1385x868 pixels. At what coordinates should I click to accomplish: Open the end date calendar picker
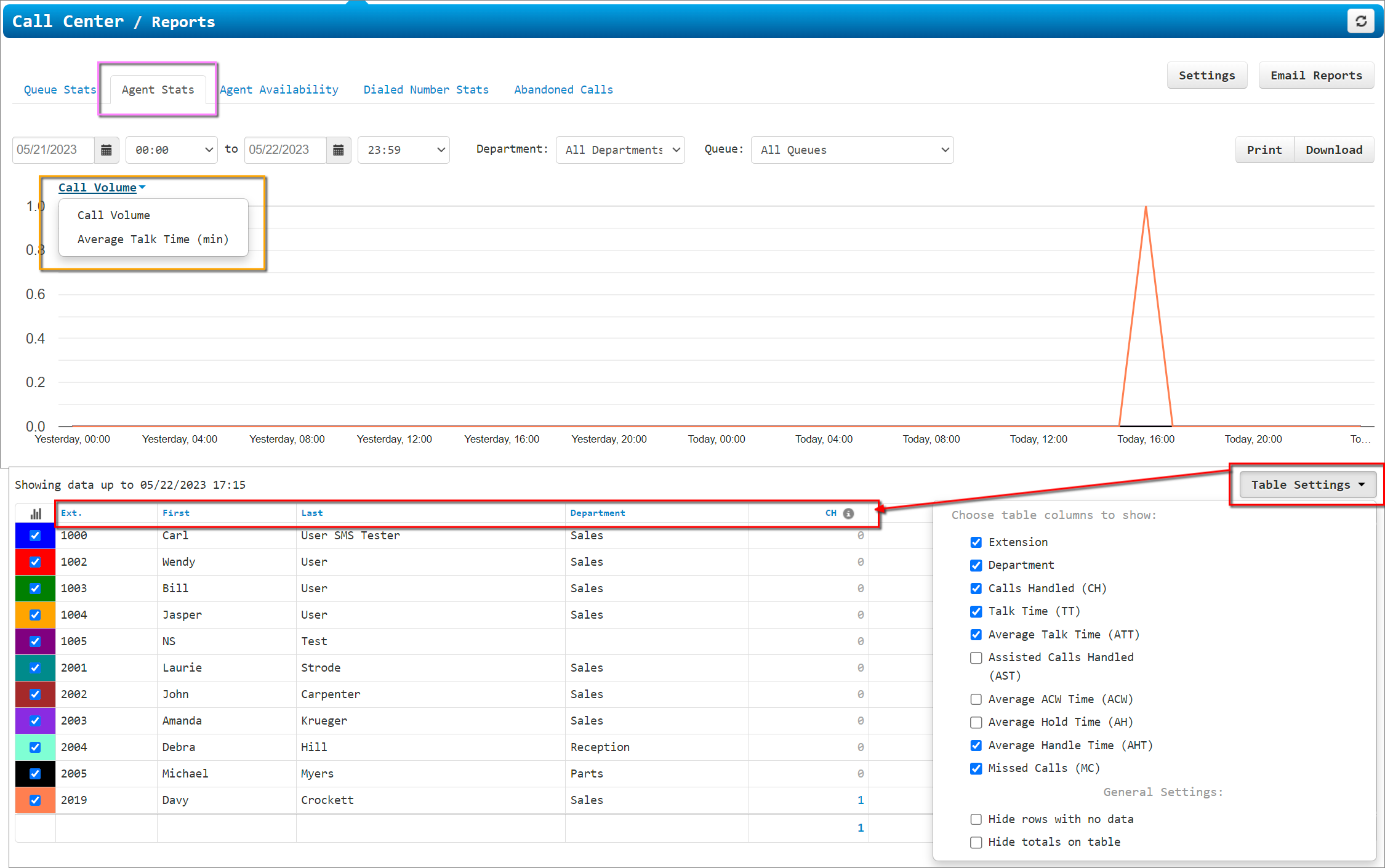(x=338, y=150)
